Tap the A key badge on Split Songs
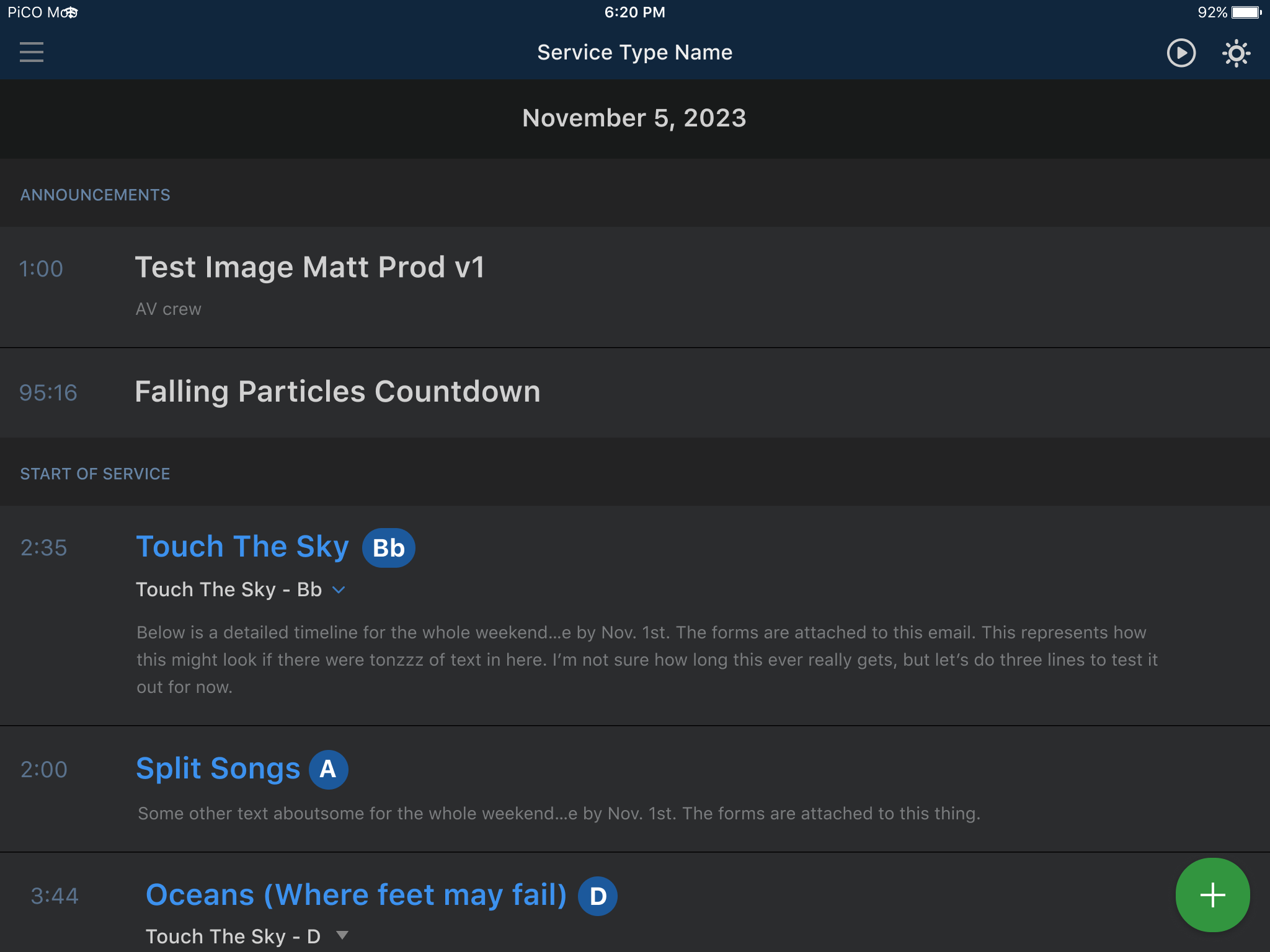 click(328, 769)
